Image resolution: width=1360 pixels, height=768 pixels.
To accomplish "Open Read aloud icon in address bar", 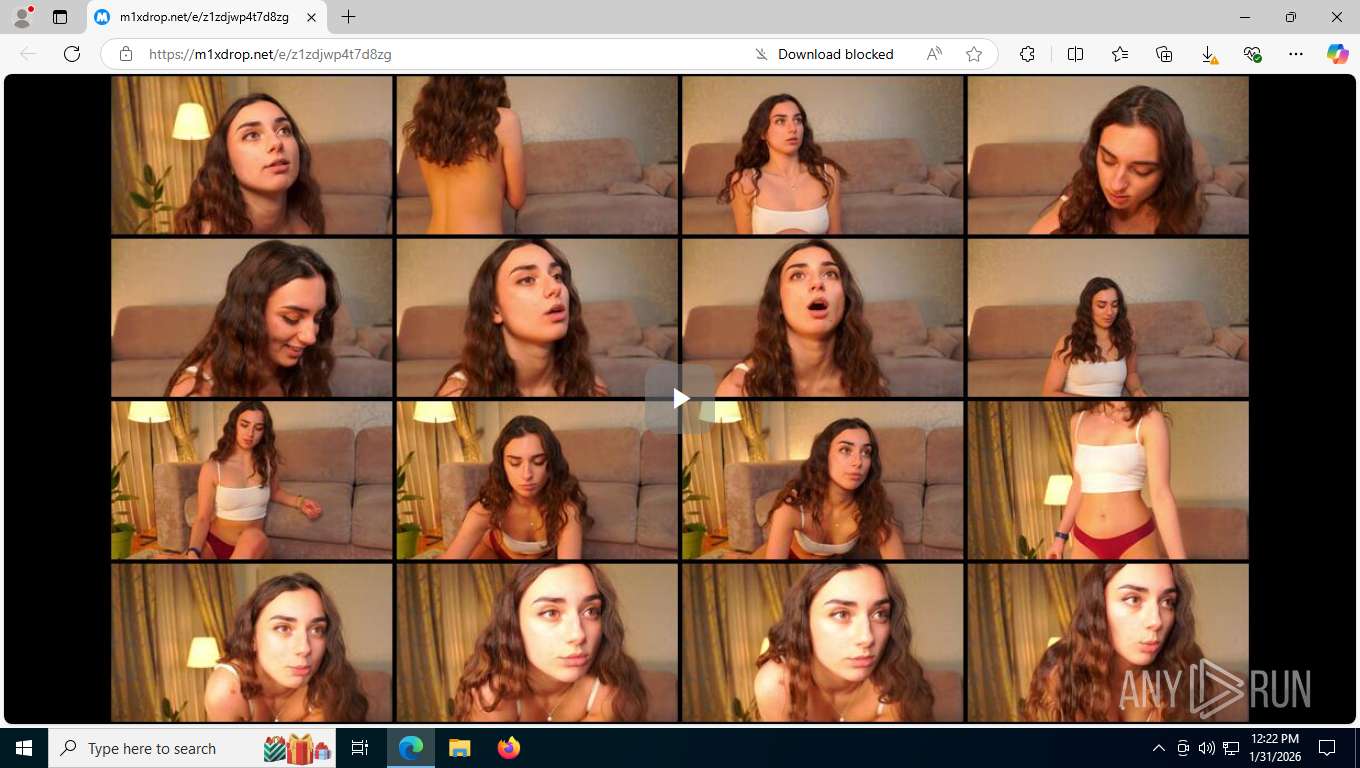I will [x=934, y=54].
